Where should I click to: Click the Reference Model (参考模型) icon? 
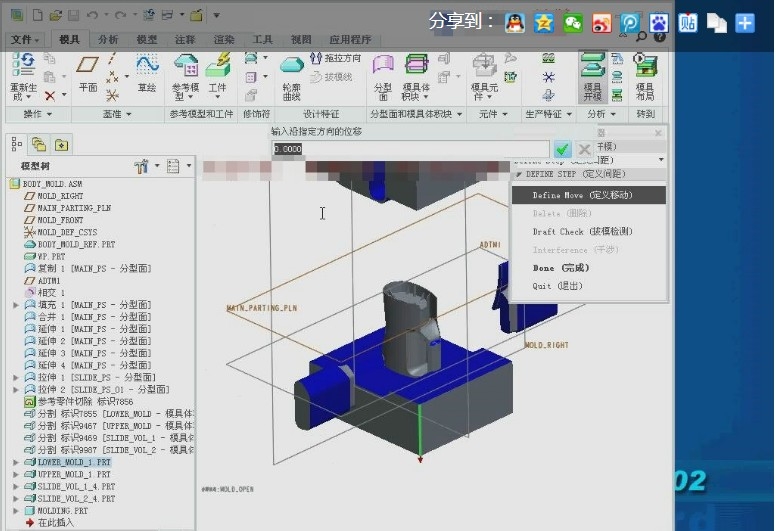[186, 65]
